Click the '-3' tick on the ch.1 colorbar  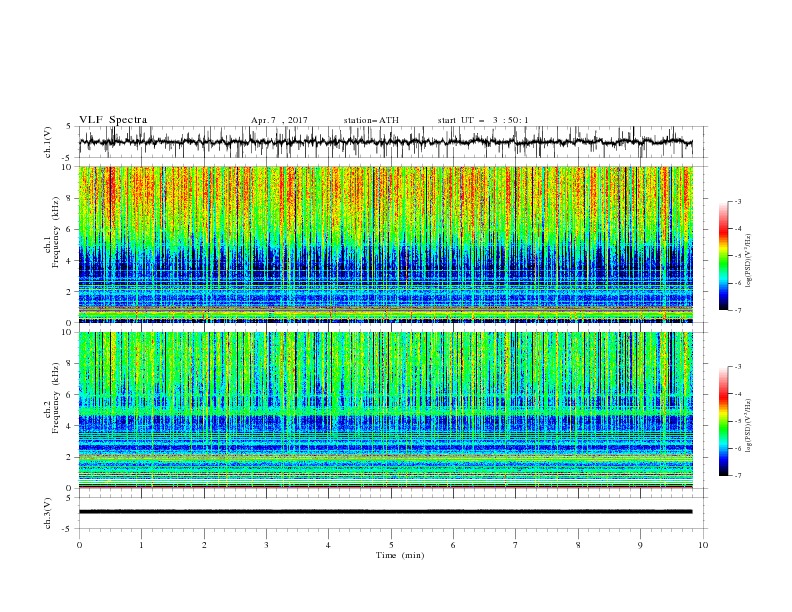pos(738,201)
